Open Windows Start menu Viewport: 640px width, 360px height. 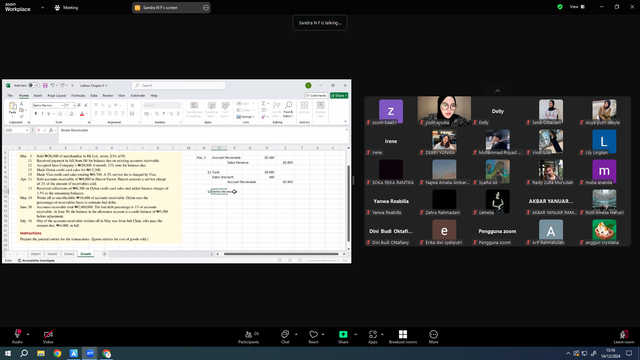(x=8, y=353)
